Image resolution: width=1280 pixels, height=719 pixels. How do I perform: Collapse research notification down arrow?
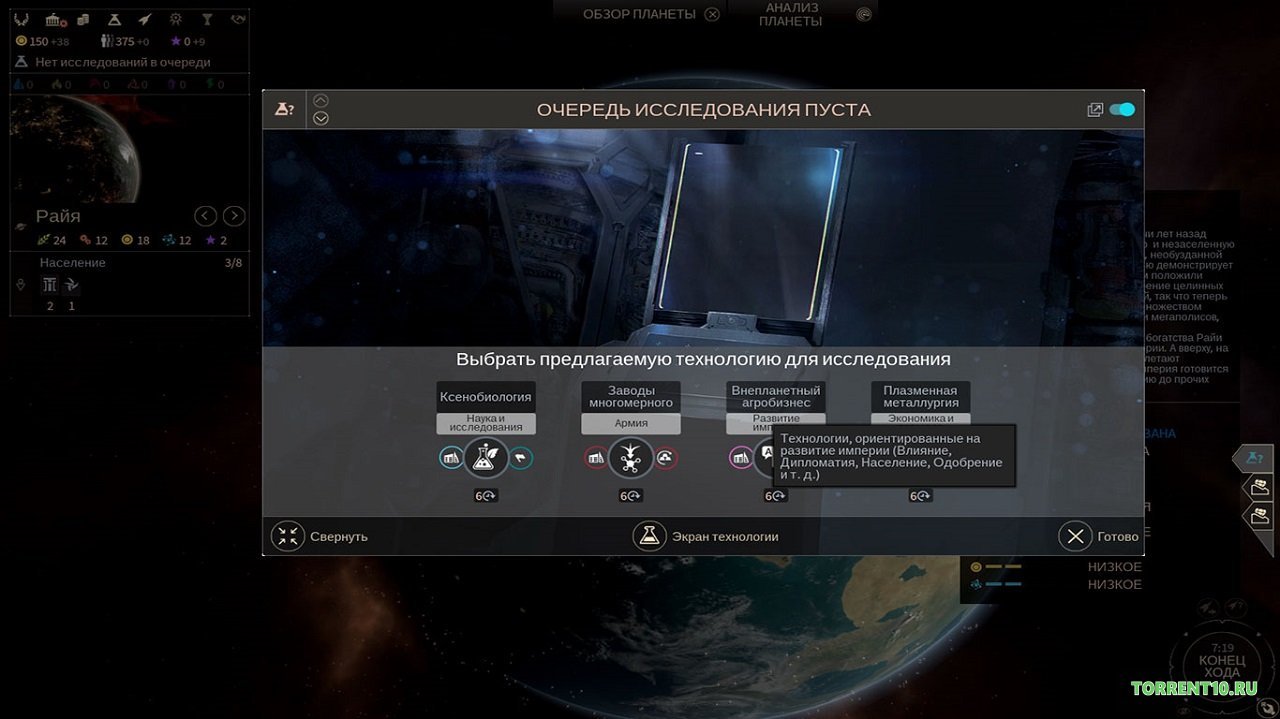(x=321, y=118)
